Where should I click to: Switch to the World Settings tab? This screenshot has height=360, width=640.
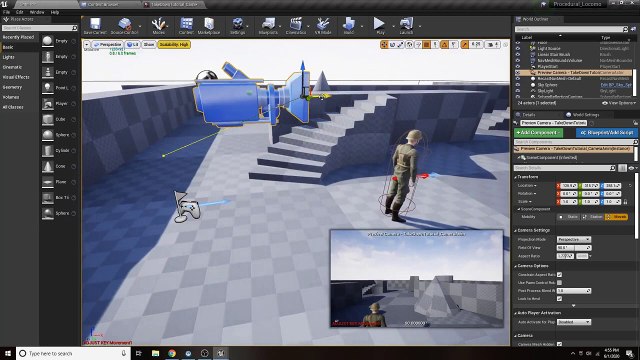click(583, 115)
